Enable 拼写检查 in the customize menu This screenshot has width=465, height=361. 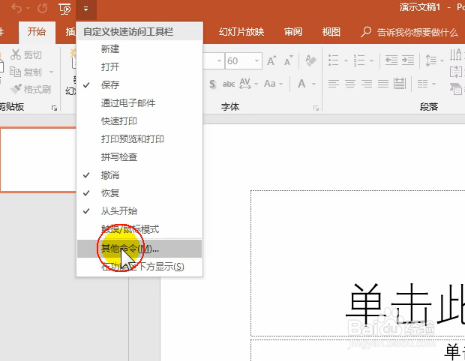[139, 157]
